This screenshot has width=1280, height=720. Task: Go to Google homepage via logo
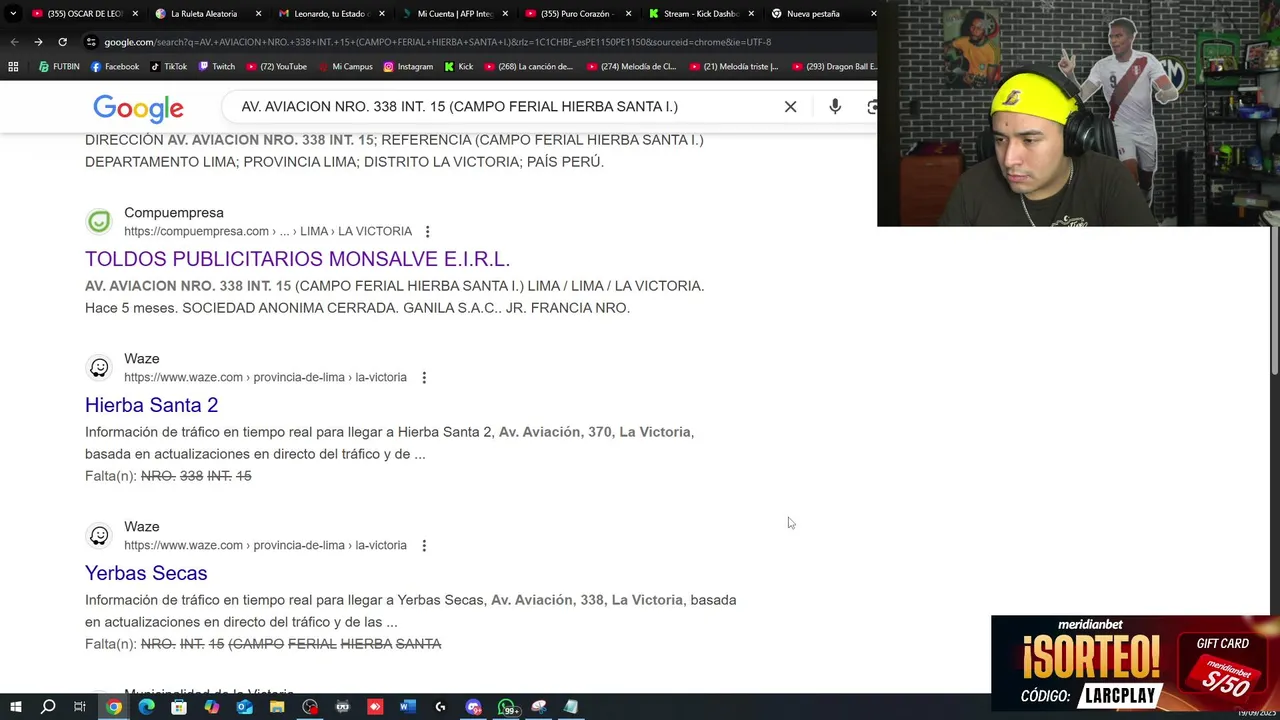coord(138,108)
